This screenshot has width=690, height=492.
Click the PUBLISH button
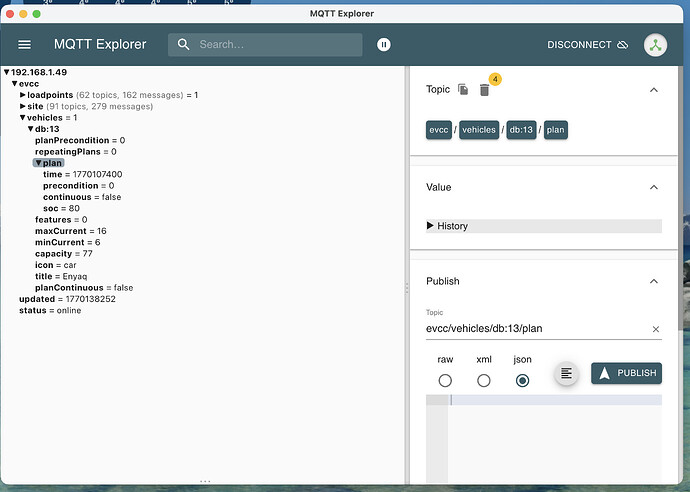click(x=626, y=373)
